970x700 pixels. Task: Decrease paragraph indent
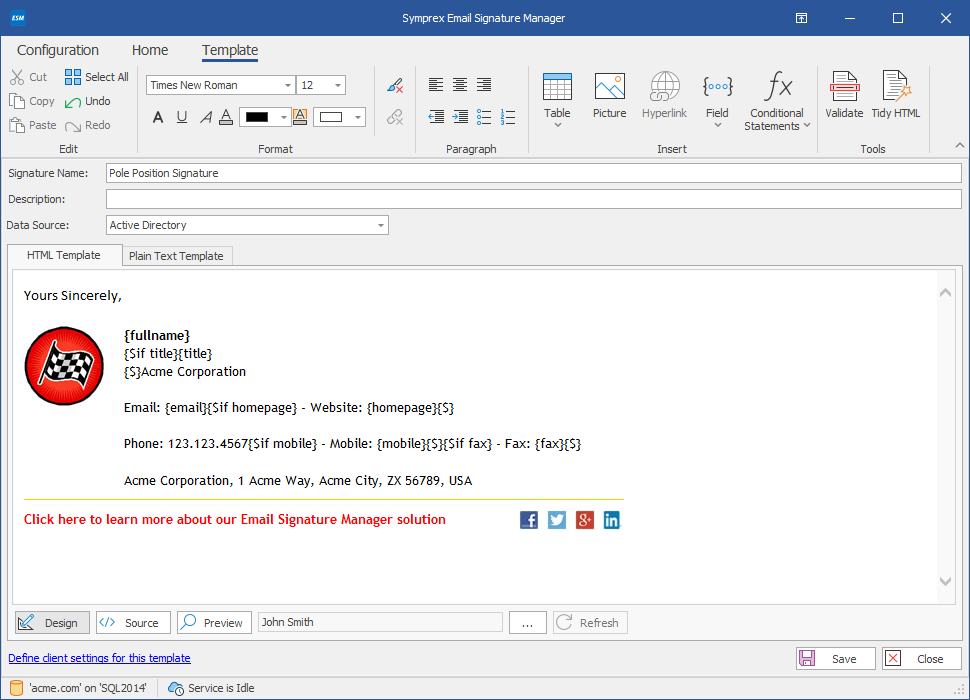click(436, 116)
